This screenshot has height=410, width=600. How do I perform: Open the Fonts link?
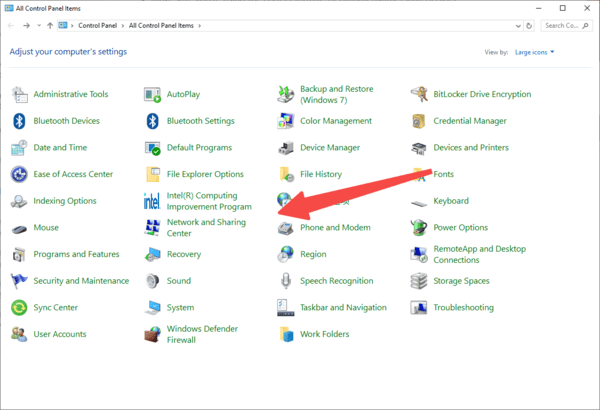[x=443, y=174]
